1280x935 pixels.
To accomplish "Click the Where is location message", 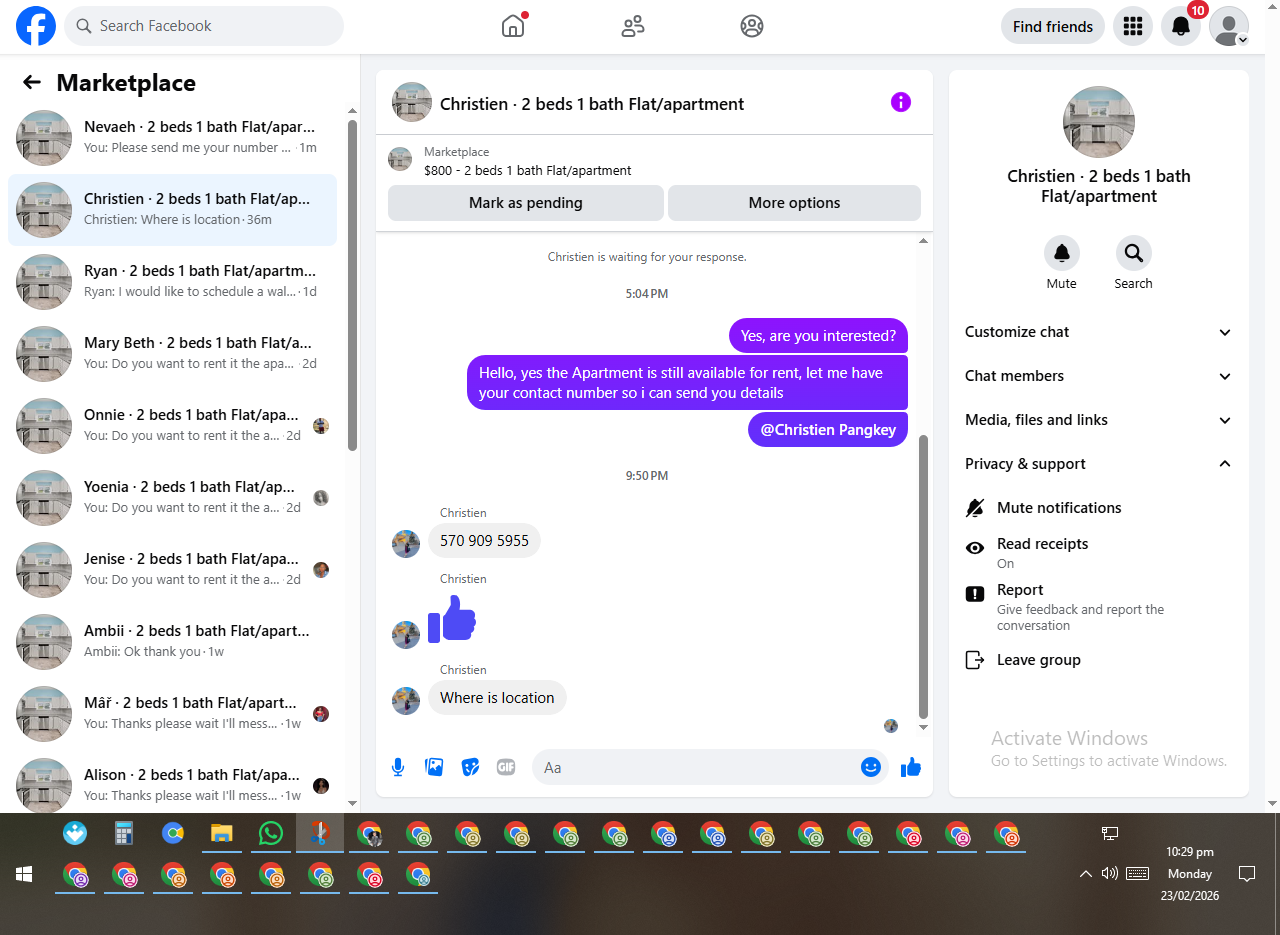I will pos(497,698).
